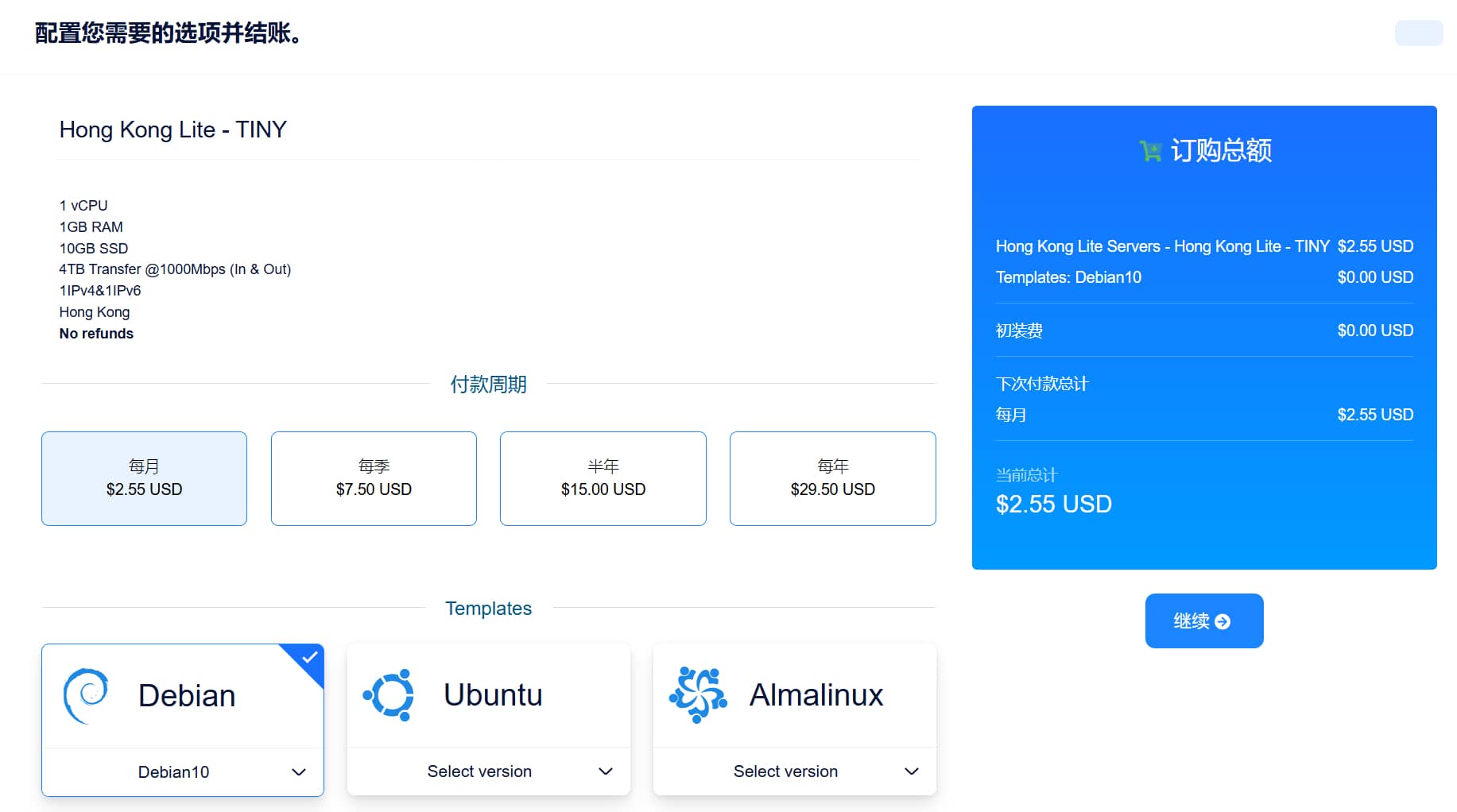The height and width of the screenshot is (812, 1457).
Task: Click the Ubuntu template name
Action: click(x=493, y=695)
